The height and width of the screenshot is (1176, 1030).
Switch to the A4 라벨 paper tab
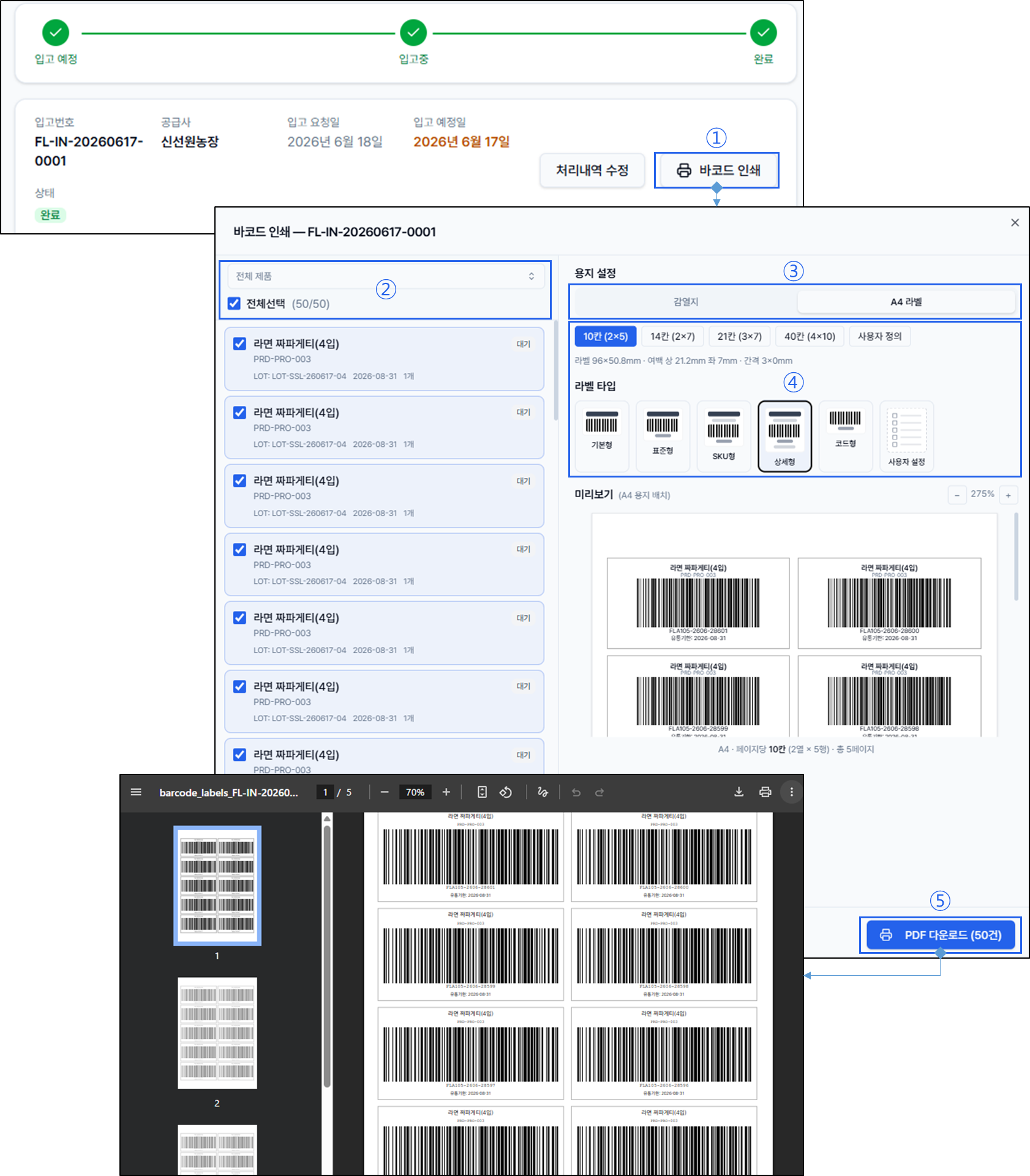(906, 302)
